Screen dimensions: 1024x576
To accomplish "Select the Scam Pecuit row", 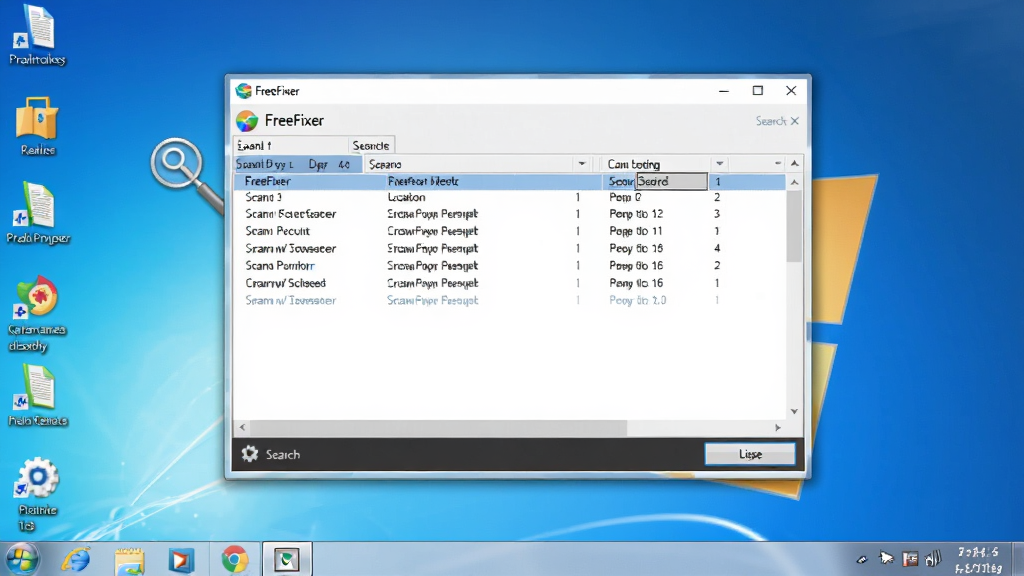I will [509, 231].
